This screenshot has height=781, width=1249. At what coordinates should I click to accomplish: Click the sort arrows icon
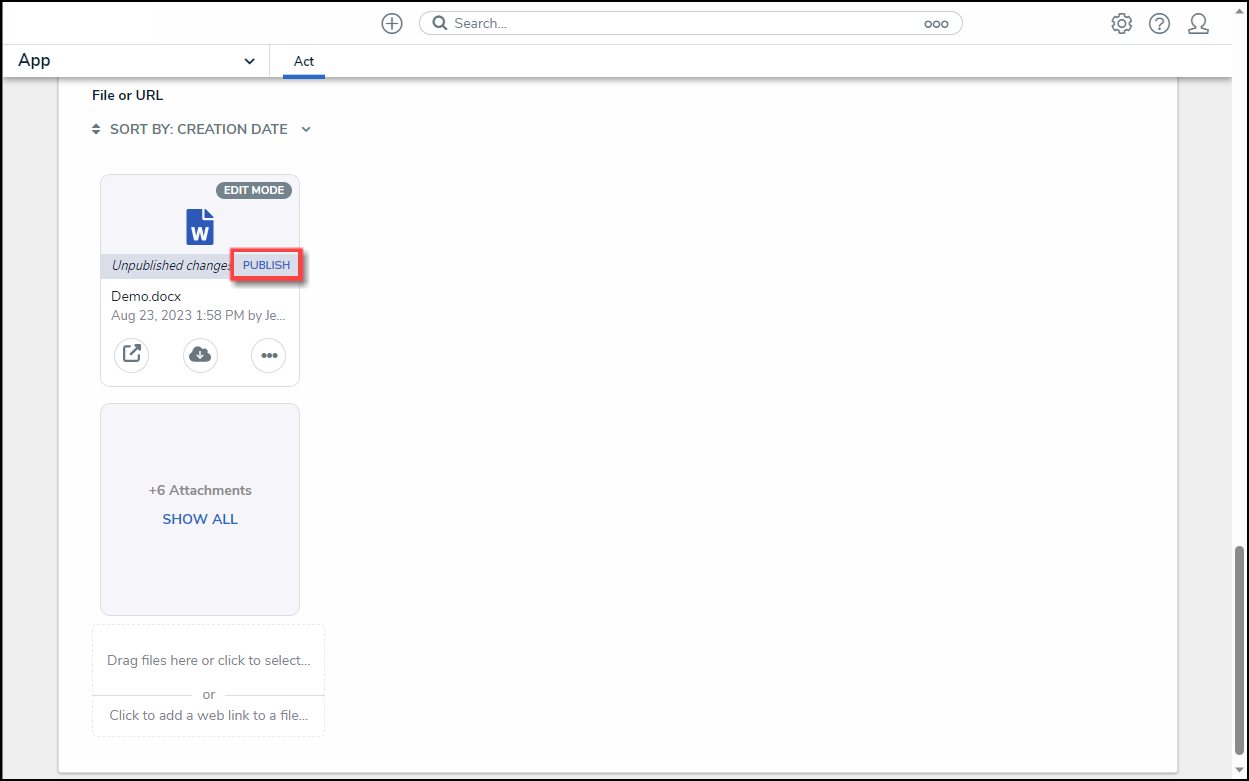click(96, 129)
